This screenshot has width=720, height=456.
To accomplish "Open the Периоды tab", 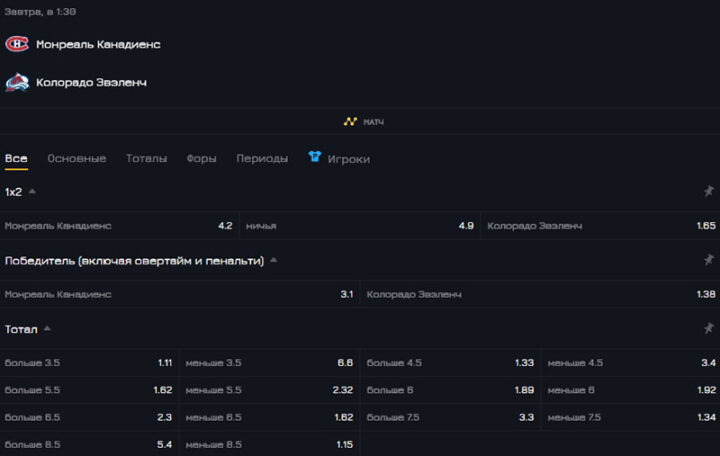I will [262, 159].
